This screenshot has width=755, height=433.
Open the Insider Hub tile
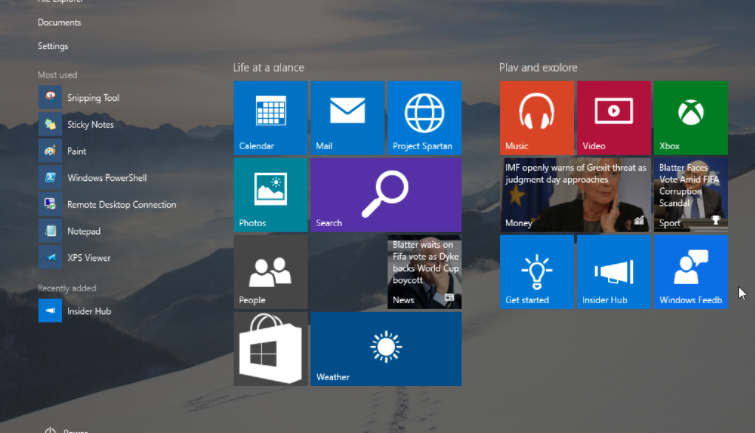(x=613, y=272)
